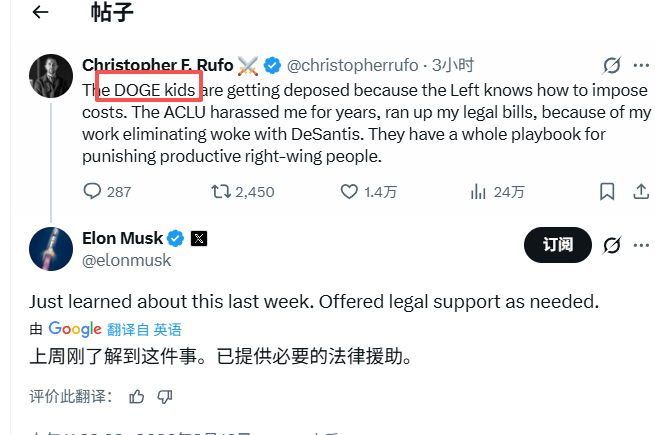Screen dimensions: 655x435
Task: Rate translation with thumbs up
Action: [x=137, y=397]
